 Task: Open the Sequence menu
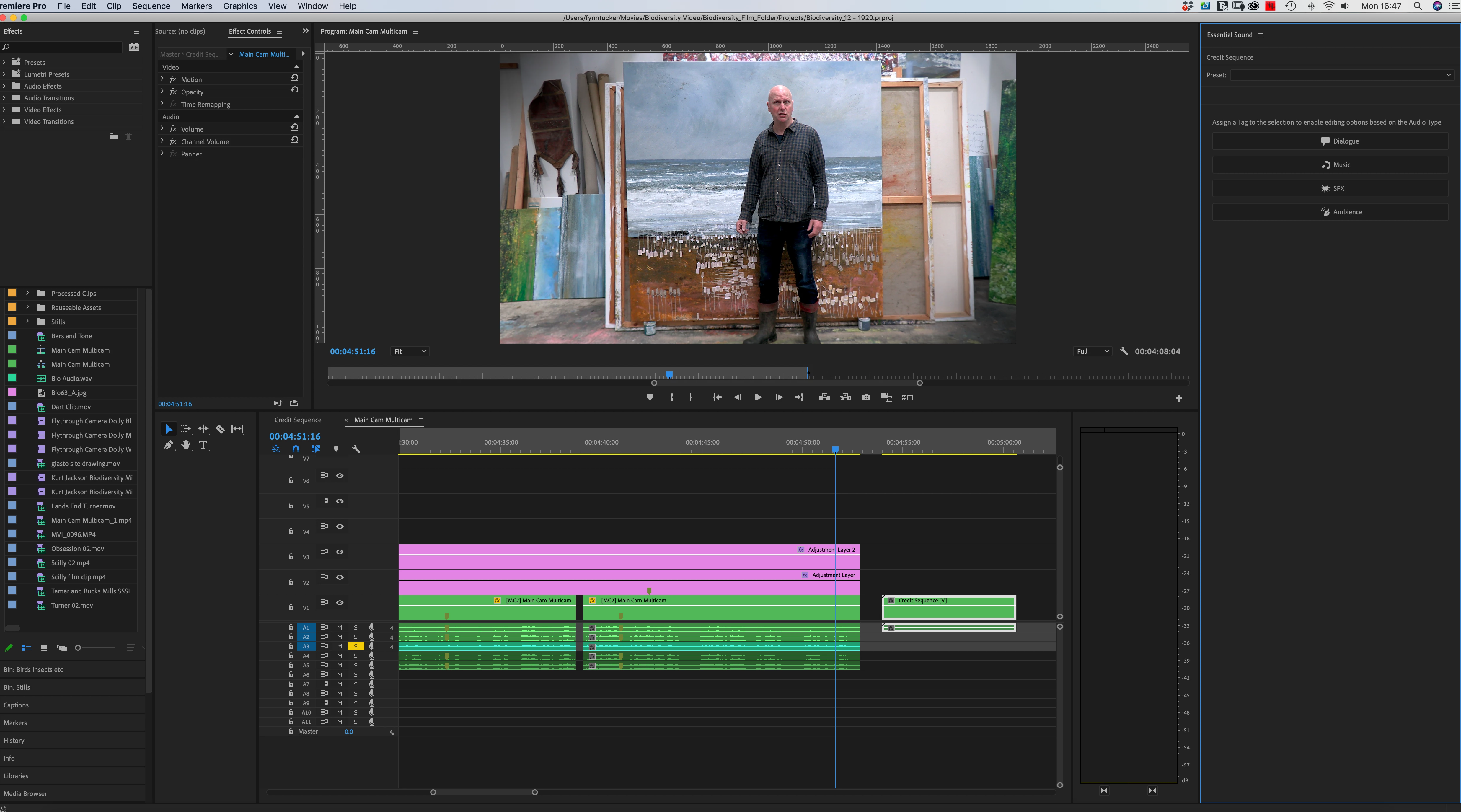pos(151,6)
